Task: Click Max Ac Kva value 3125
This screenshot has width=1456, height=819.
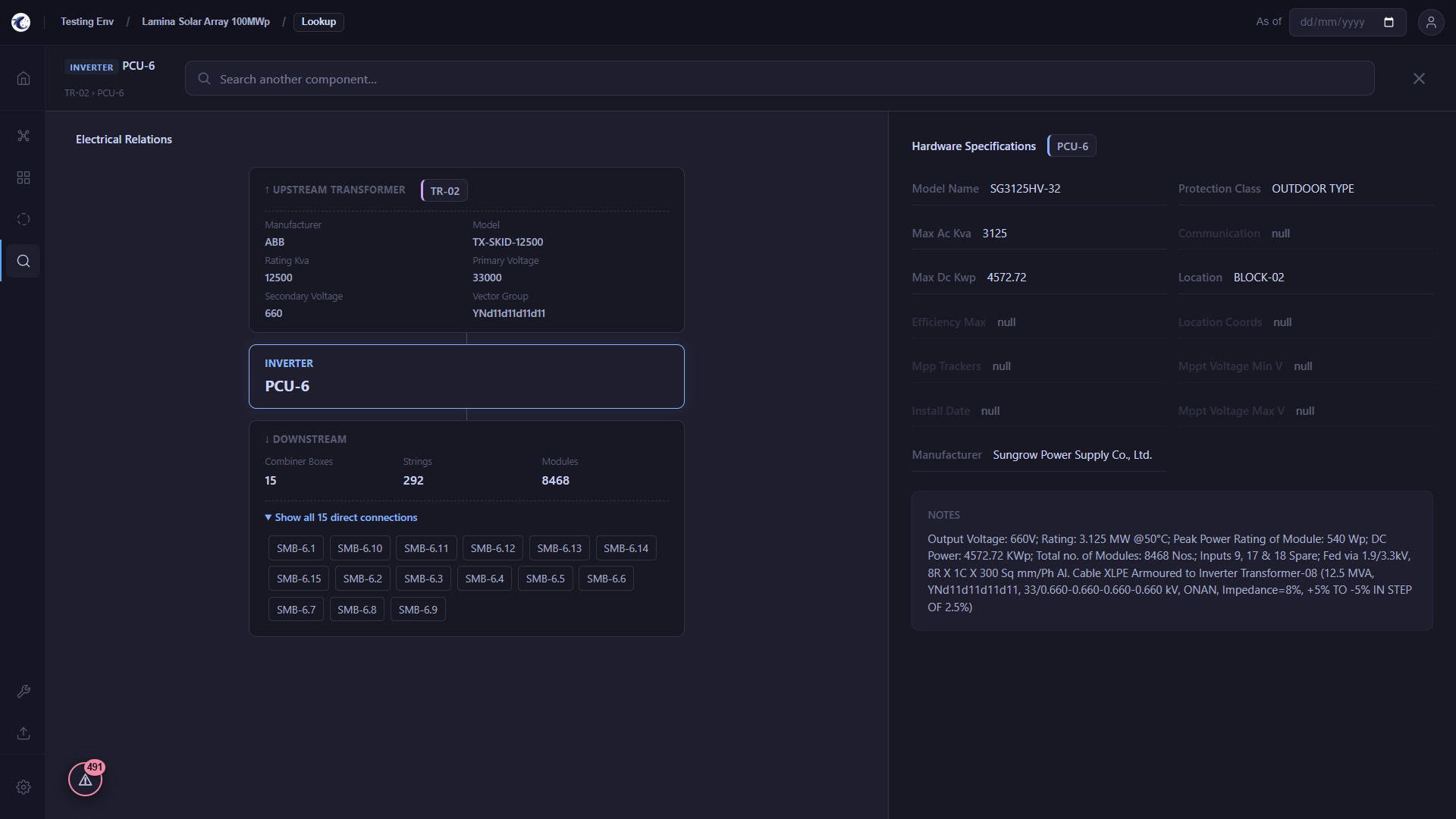Action: [x=994, y=234]
